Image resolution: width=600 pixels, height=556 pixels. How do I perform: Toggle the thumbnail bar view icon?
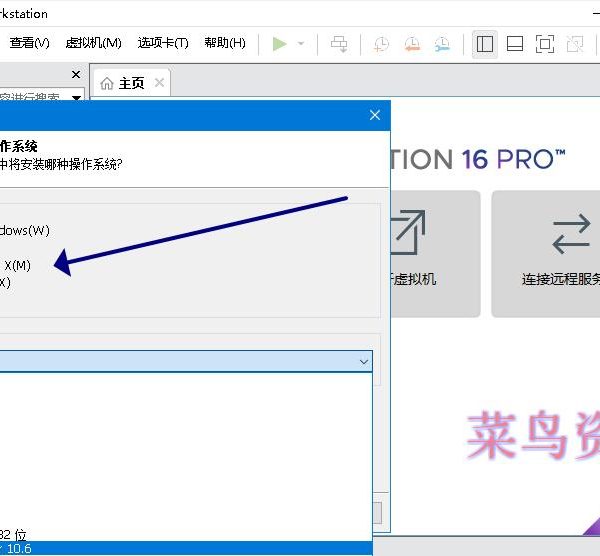coord(515,43)
